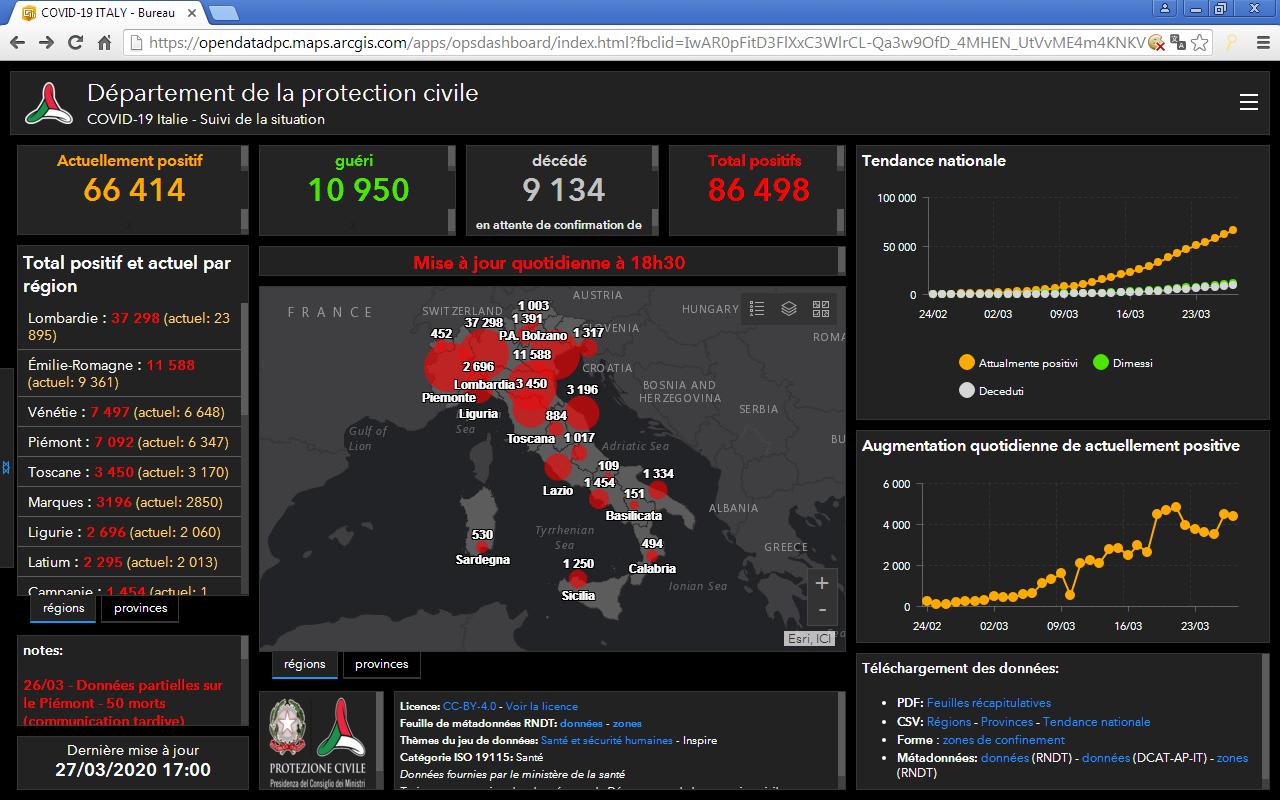Open the Chrome browser menu

click(x=1261, y=42)
